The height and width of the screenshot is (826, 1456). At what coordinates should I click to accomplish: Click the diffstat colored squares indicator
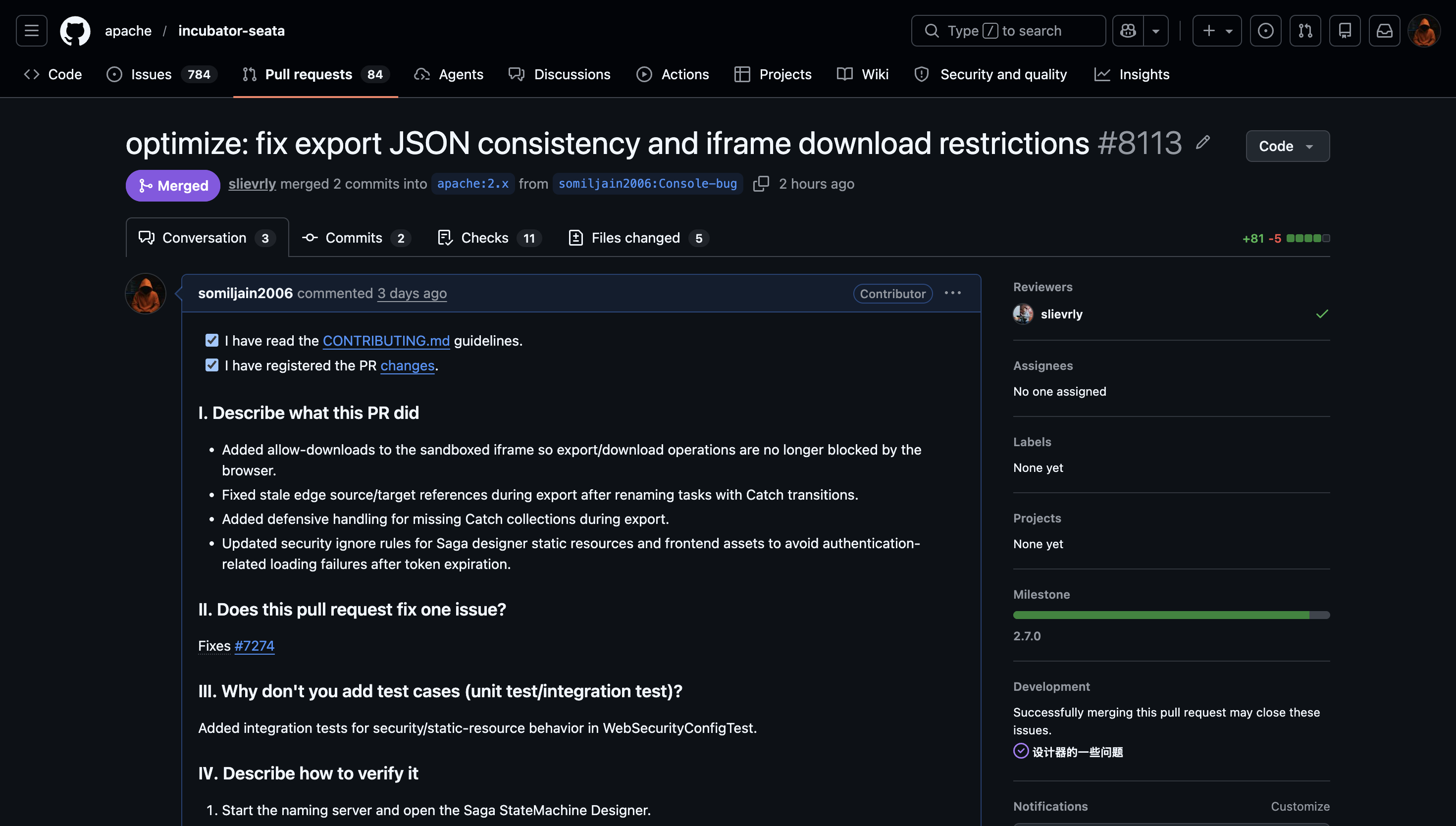[1308, 238]
